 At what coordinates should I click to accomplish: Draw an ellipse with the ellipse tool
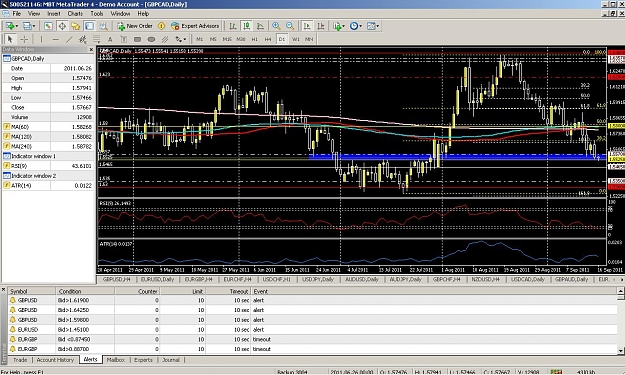click(x=151, y=39)
